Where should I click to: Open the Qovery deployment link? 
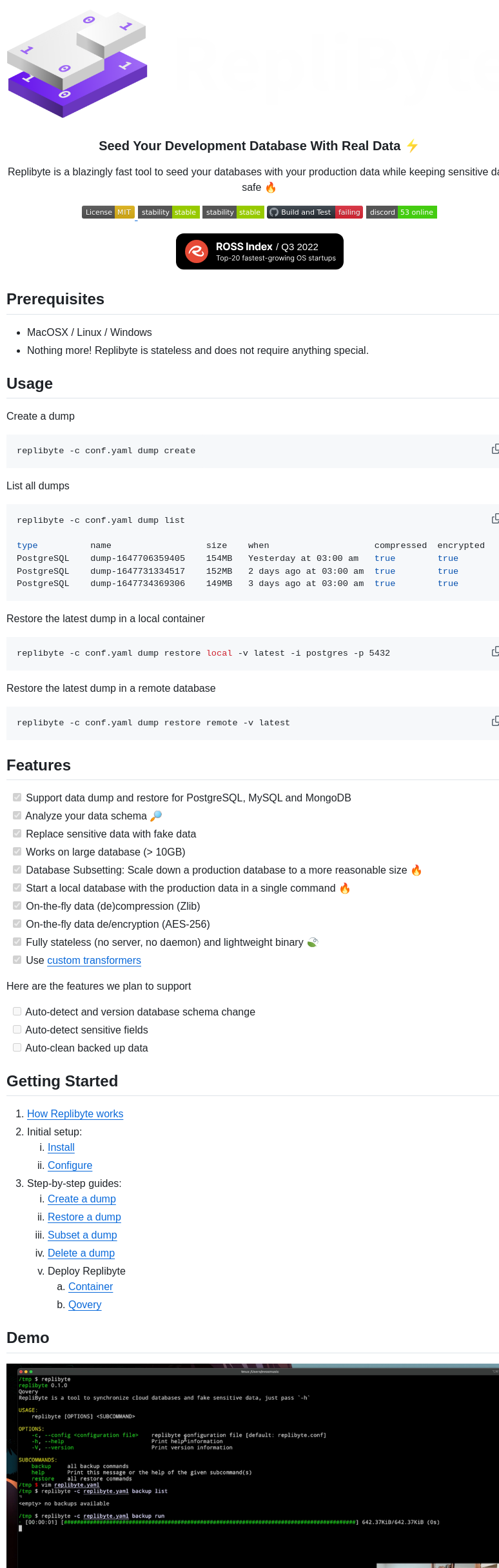(x=84, y=1304)
